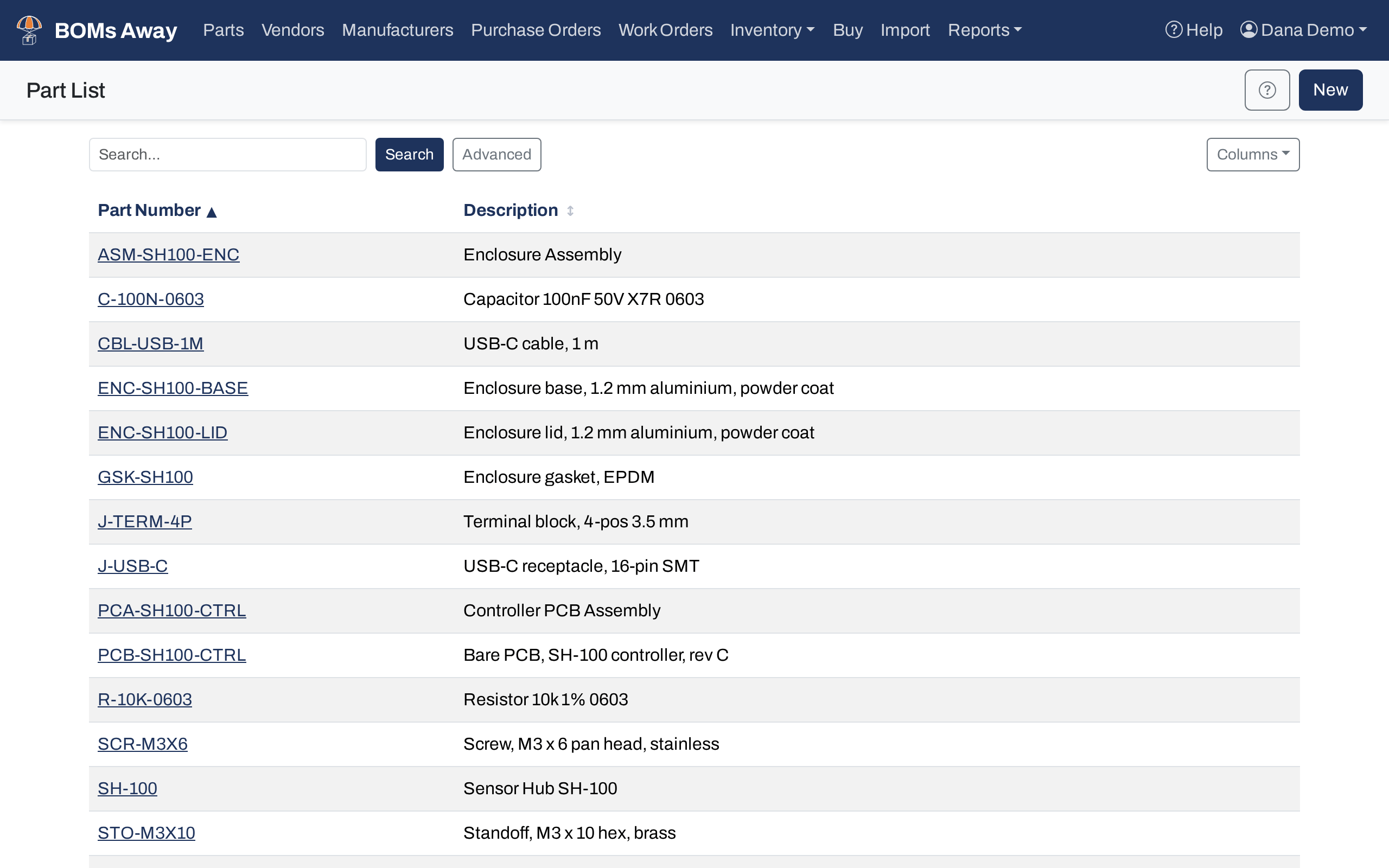Screen dimensions: 1389x868
Task: Open Purchase Orders
Action: tap(536, 30)
